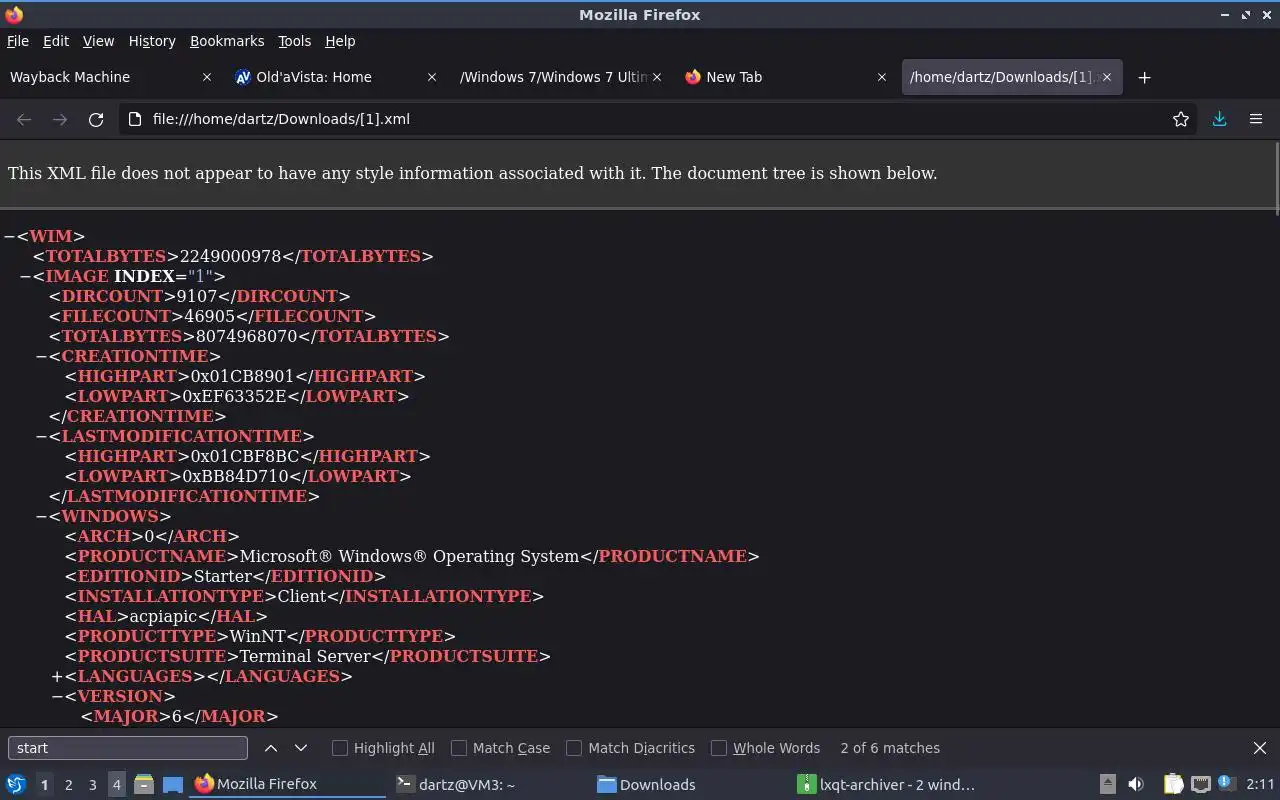This screenshot has width=1280, height=800.
Task: Click the address bar file URL
Action: pos(281,119)
